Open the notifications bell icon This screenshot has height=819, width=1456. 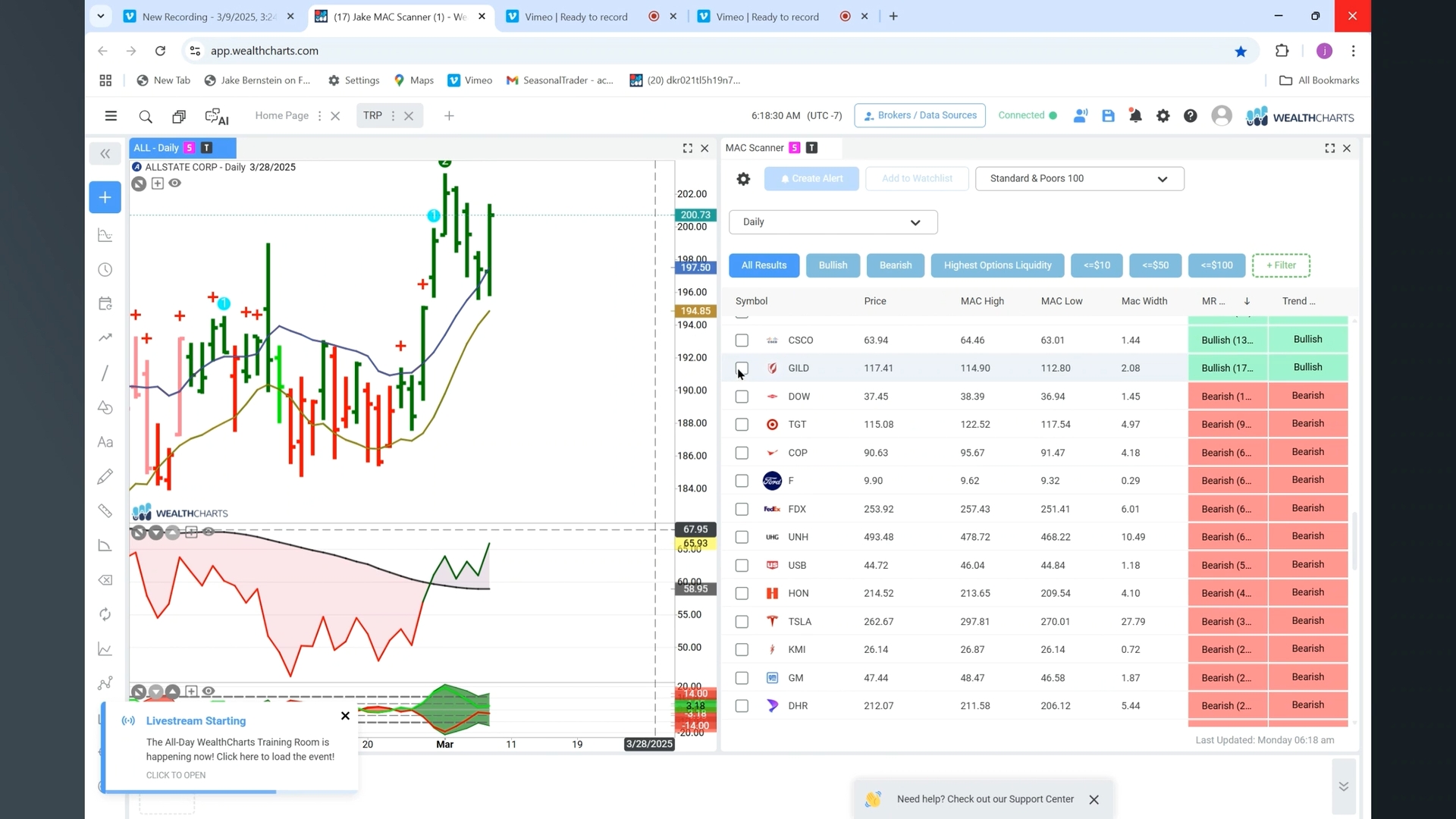[1135, 116]
